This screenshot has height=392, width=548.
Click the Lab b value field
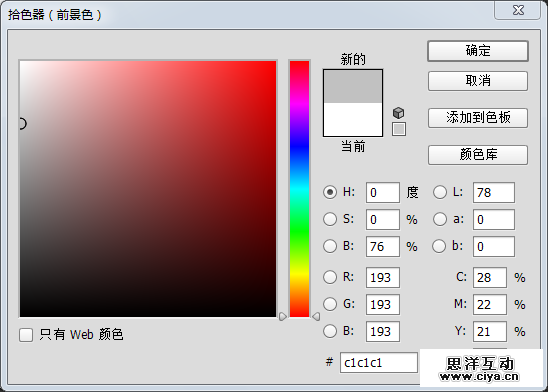[x=493, y=246]
